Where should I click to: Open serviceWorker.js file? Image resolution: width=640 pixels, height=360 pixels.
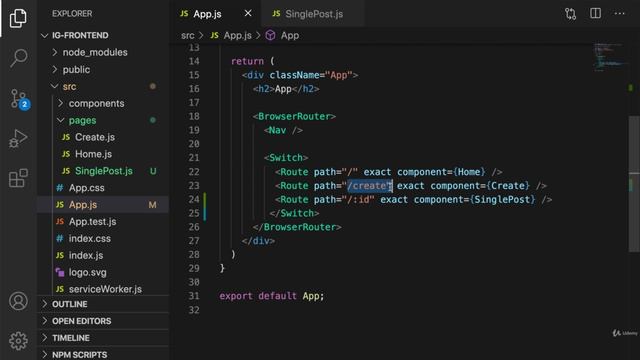tap(105, 289)
